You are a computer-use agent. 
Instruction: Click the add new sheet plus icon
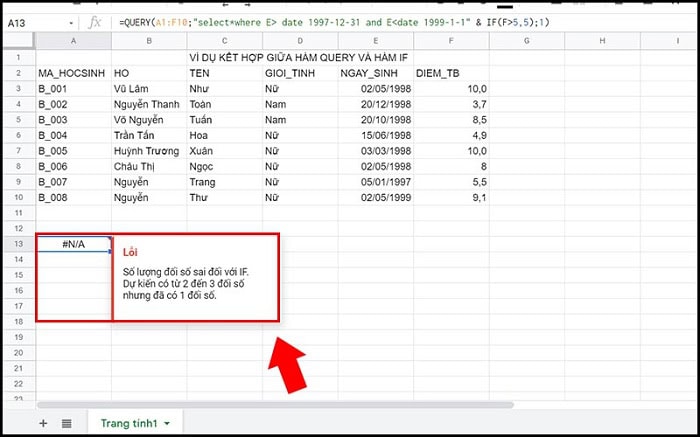click(x=43, y=423)
